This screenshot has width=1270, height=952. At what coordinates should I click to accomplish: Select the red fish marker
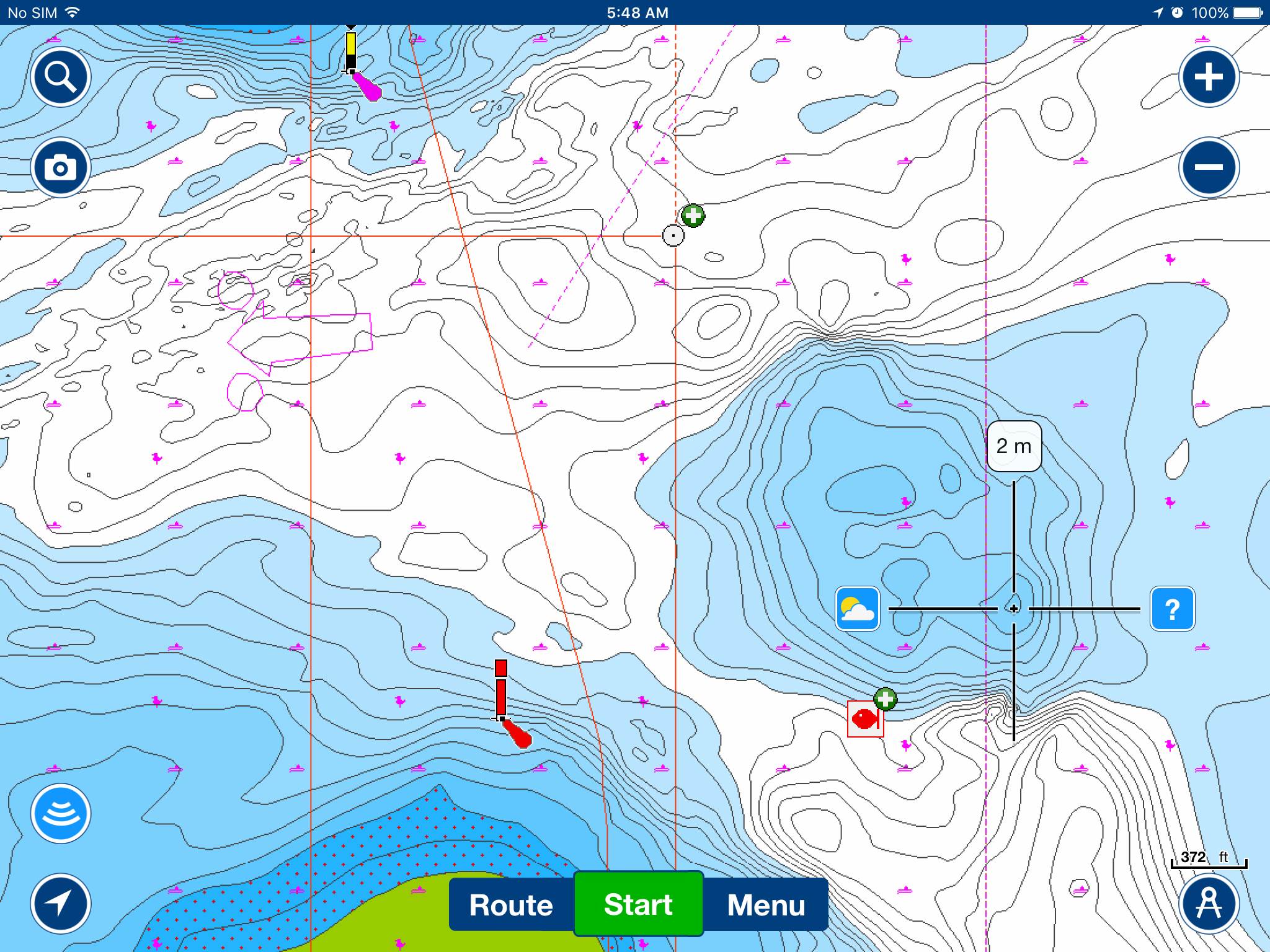point(865,719)
